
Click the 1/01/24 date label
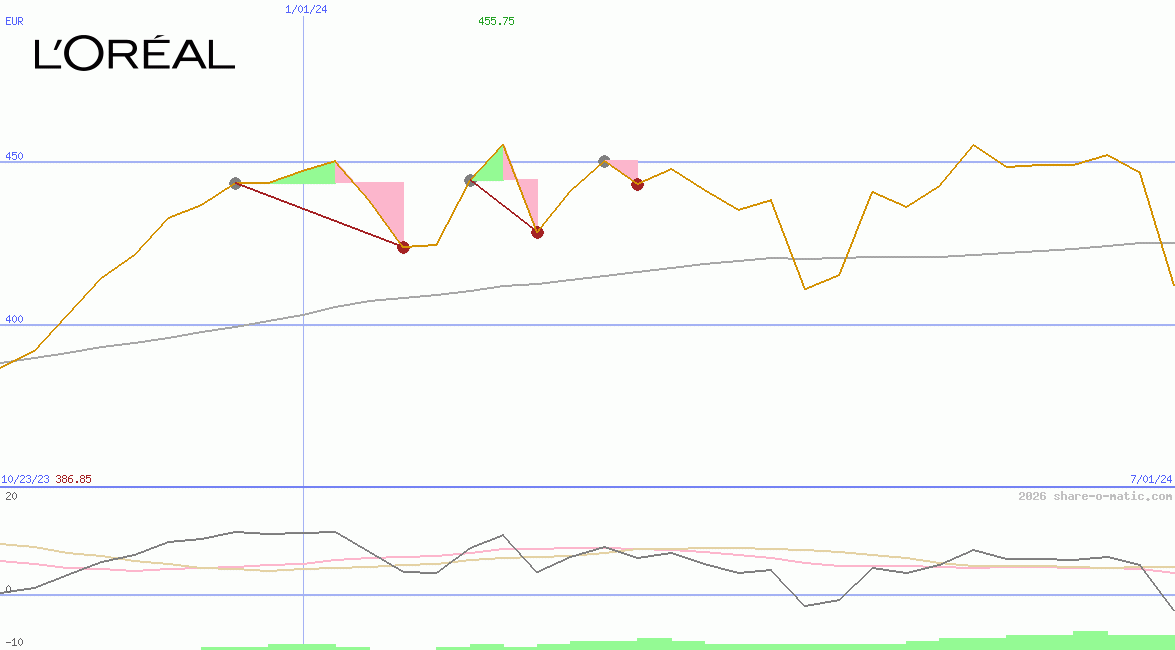306,9
